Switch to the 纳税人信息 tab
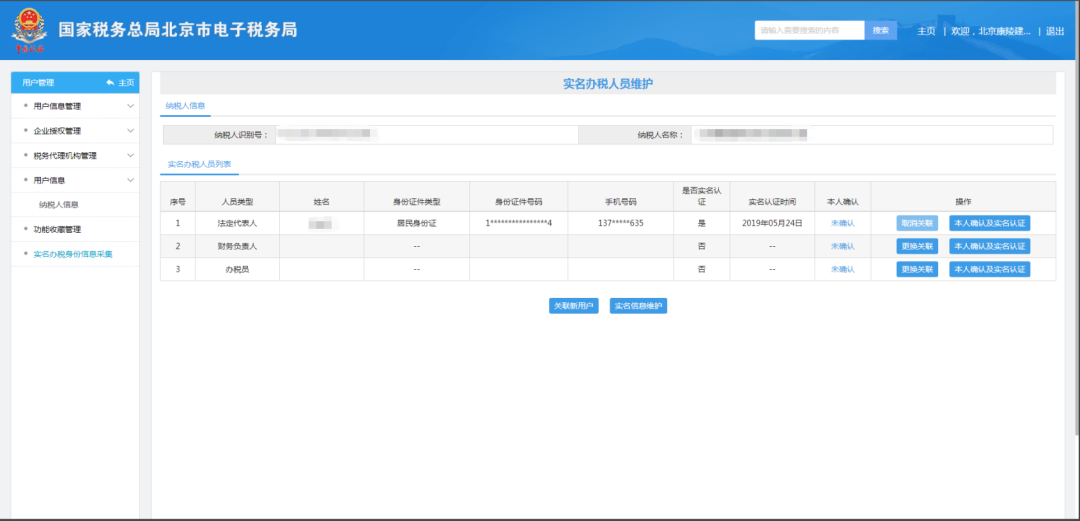Viewport: 1080px width, 521px height. pyautogui.click(x=185, y=105)
